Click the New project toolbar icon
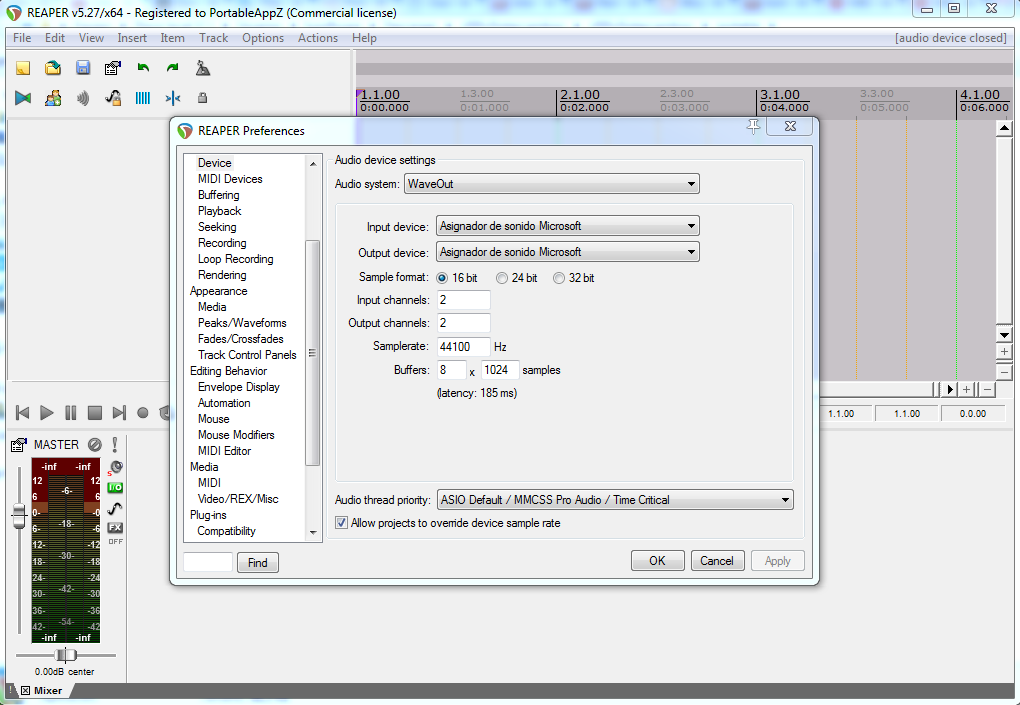1020x705 pixels. coord(23,68)
